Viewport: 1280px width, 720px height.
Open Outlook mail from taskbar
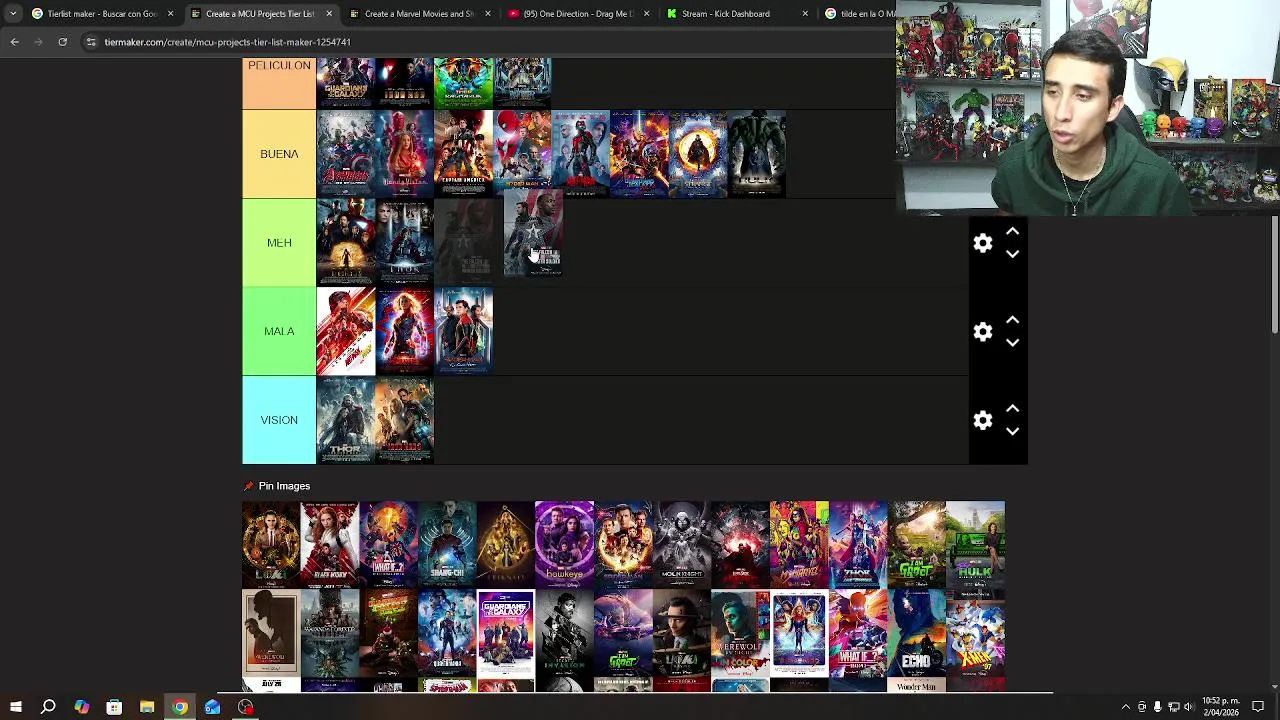pos(213,707)
